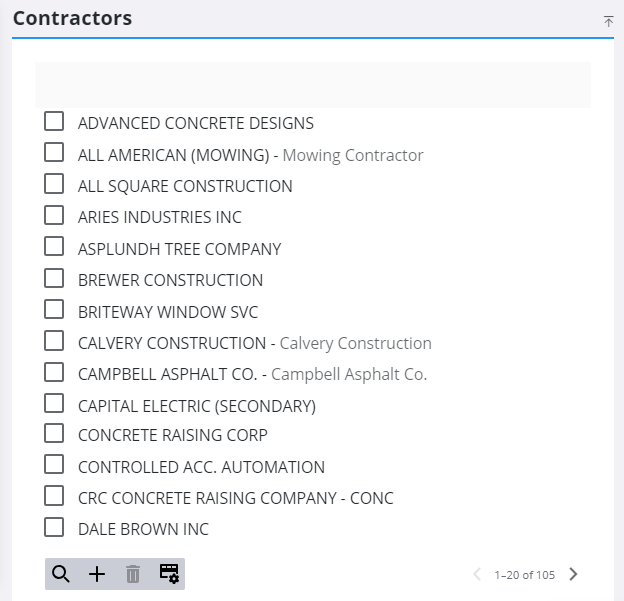Screen dimensions: 624x601
Task: Check the CONTROLLED ACC. AUTOMATION checkbox
Action: click(x=54, y=464)
